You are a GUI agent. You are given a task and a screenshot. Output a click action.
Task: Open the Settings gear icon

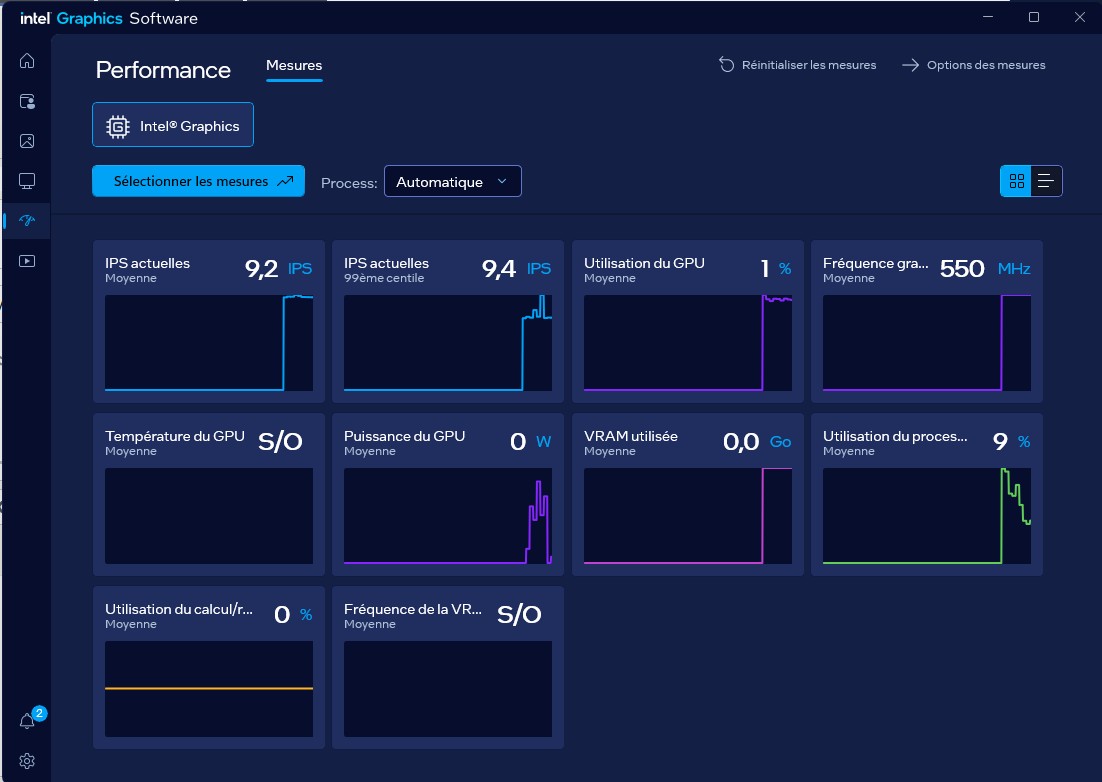pyautogui.click(x=27, y=761)
